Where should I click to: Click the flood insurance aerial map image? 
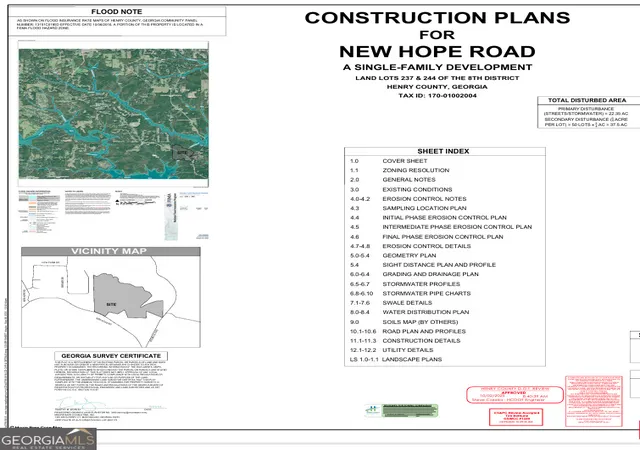point(113,114)
